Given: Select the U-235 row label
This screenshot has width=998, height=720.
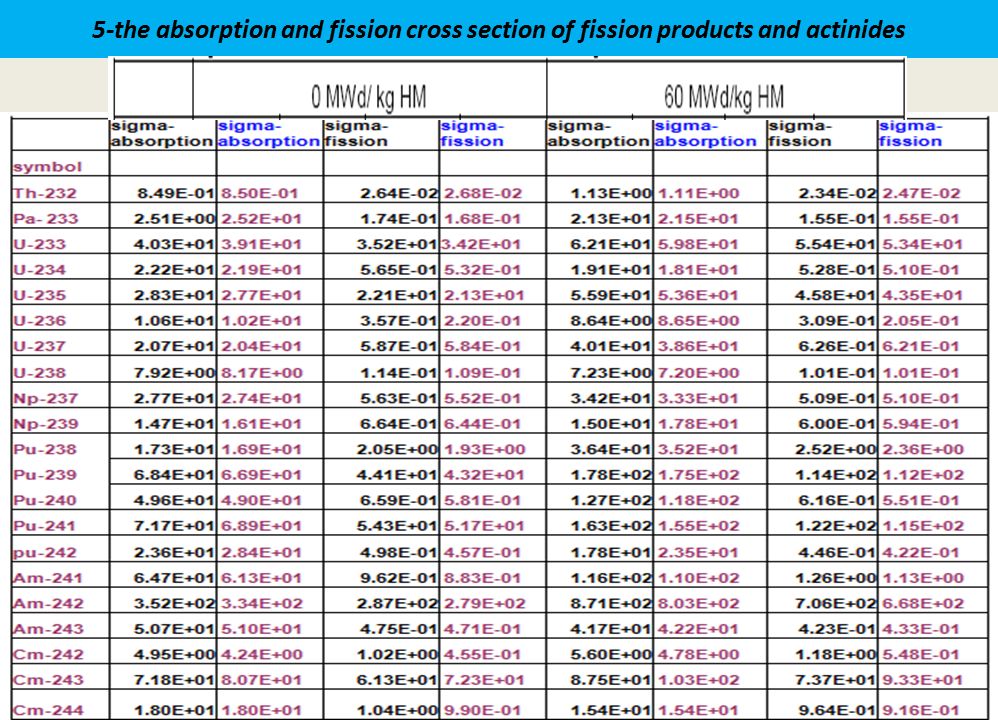Looking at the screenshot, I should [39, 295].
